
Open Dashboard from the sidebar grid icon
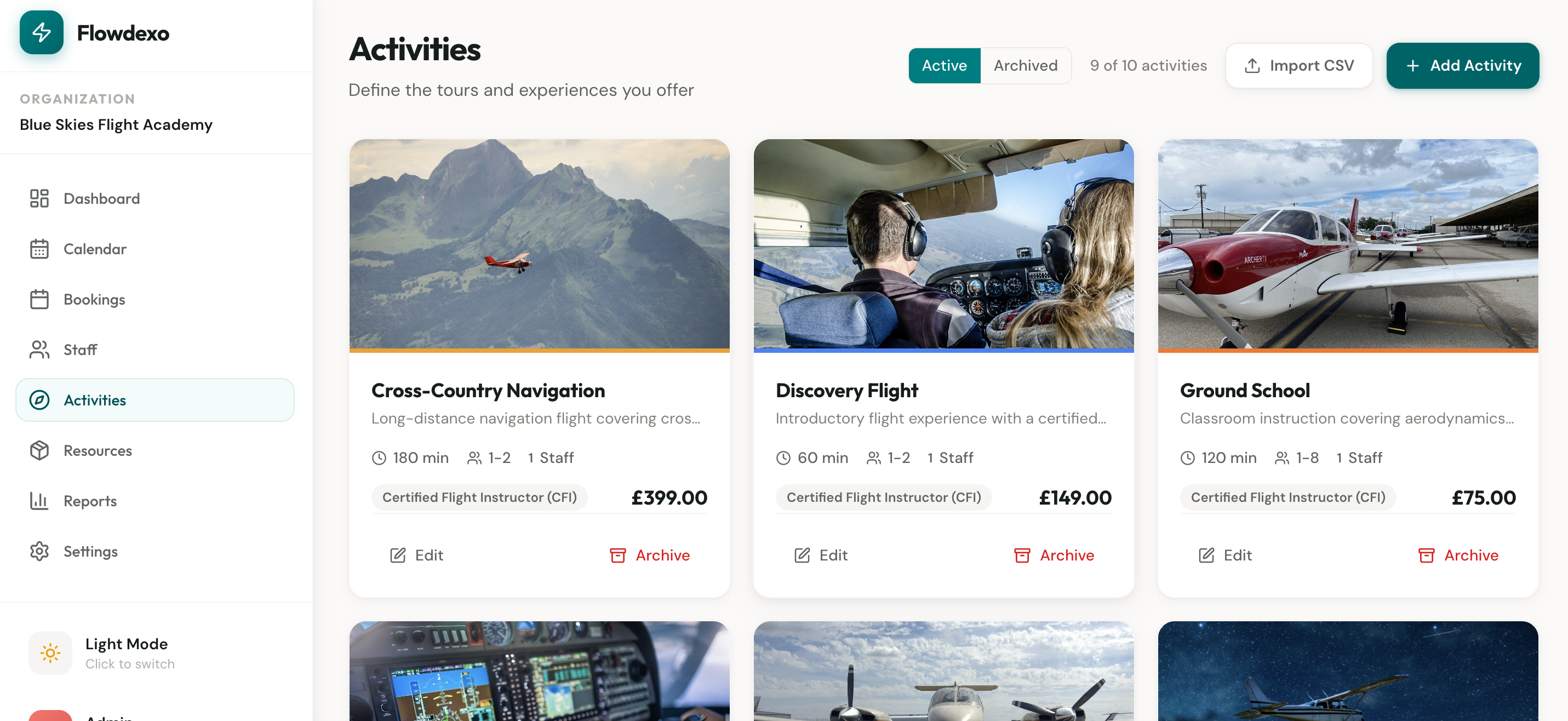pos(39,198)
